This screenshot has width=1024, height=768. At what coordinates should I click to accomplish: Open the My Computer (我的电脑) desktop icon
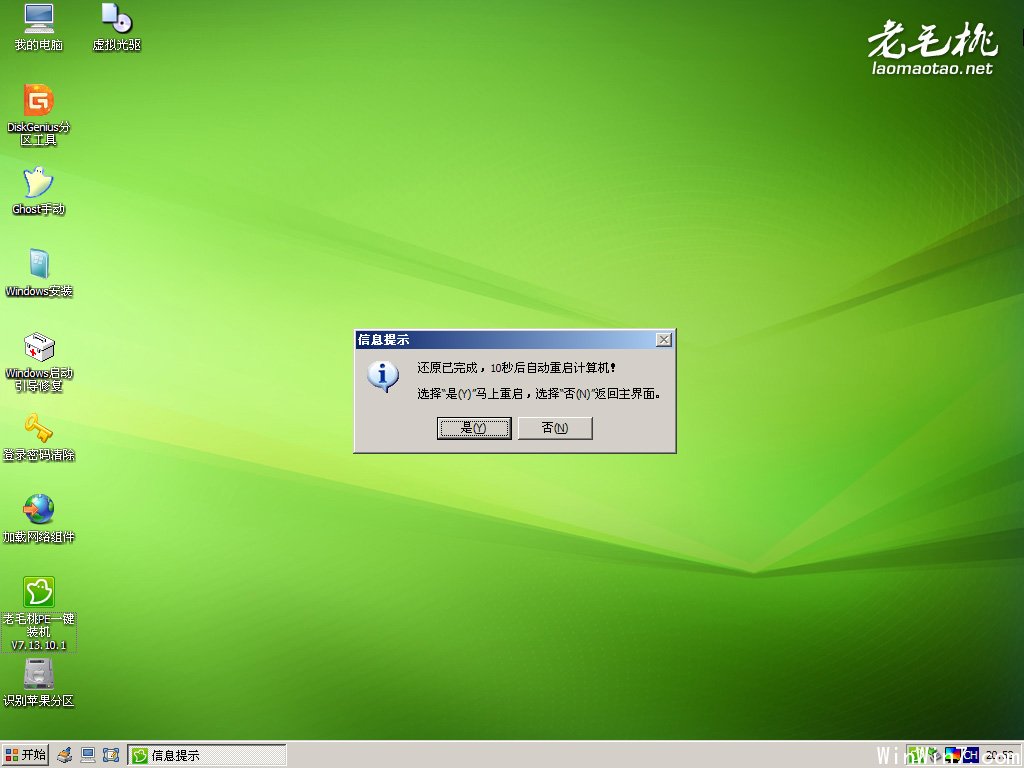(39, 18)
